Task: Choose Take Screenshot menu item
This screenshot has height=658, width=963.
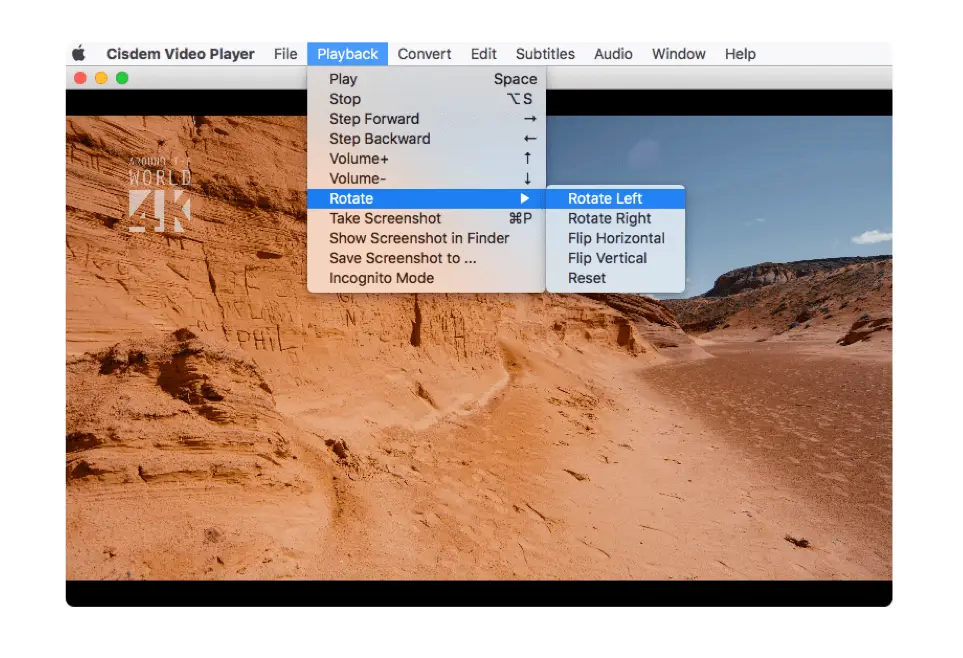Action: [426, 219]
